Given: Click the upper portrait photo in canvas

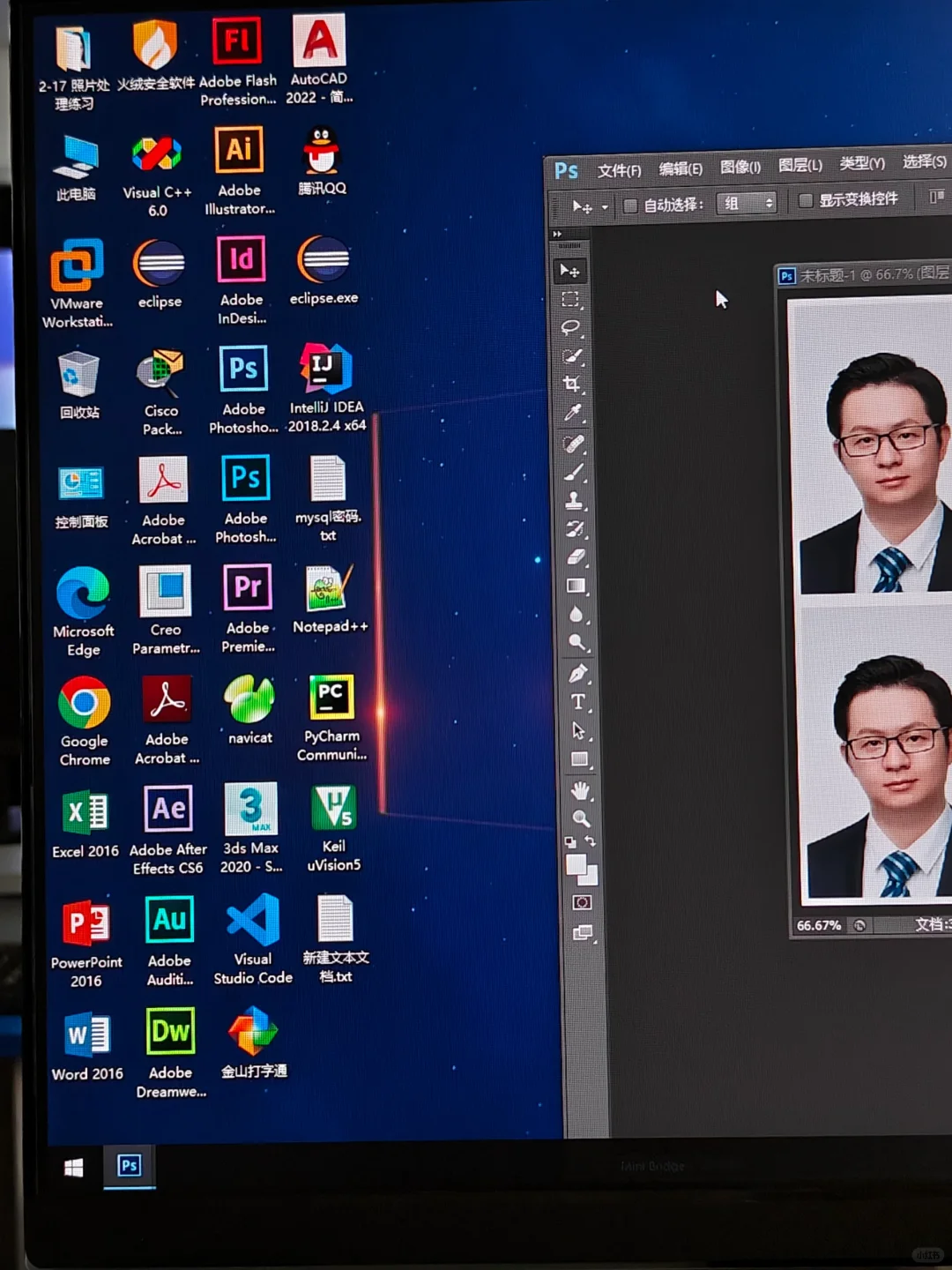Looking at the screenshot, I should coord(875,448).
